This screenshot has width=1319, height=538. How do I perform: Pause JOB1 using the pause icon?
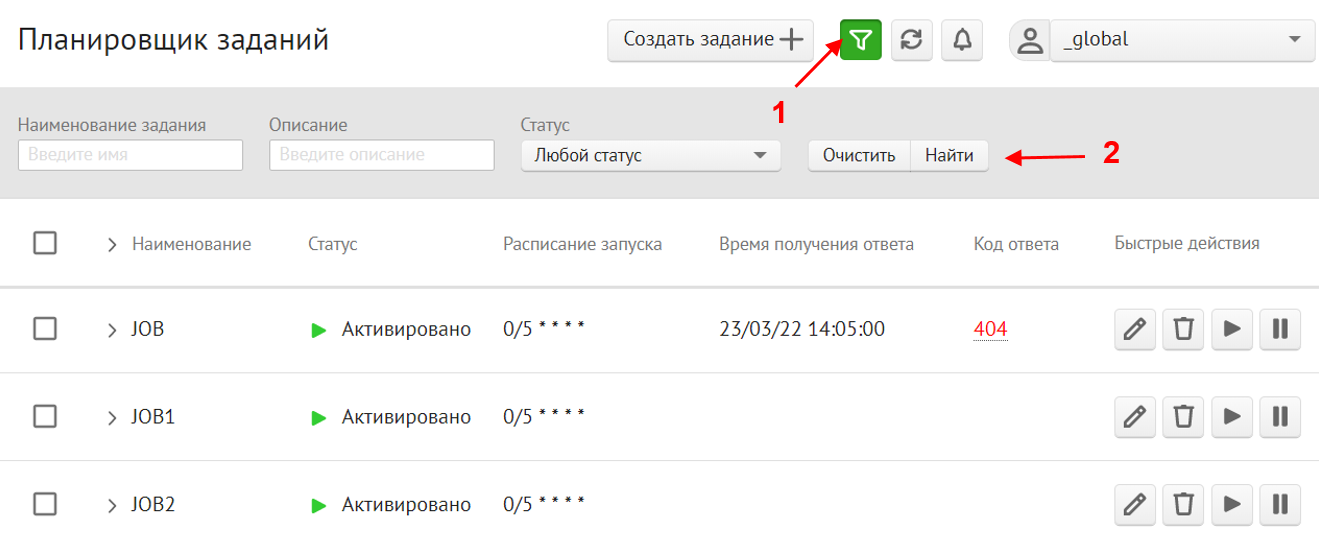click(x=1280, y=416)
